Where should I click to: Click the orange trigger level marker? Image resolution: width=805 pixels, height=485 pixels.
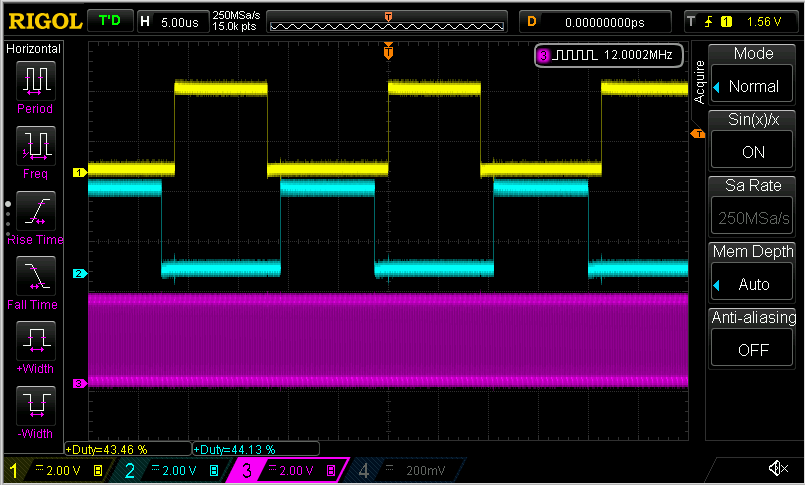click(697, 133)
